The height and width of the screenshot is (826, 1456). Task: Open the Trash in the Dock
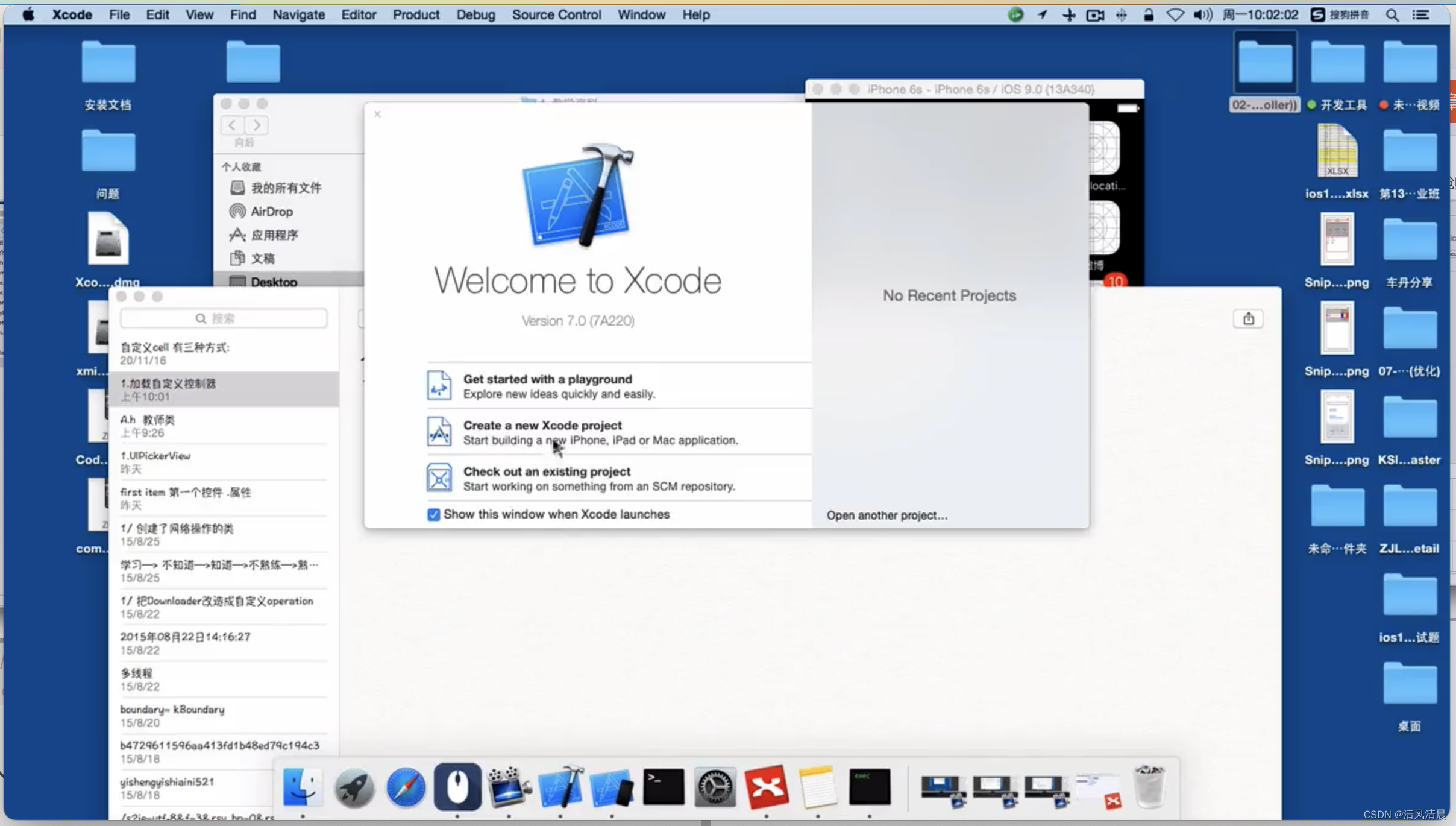click(x=1149, y=787)
